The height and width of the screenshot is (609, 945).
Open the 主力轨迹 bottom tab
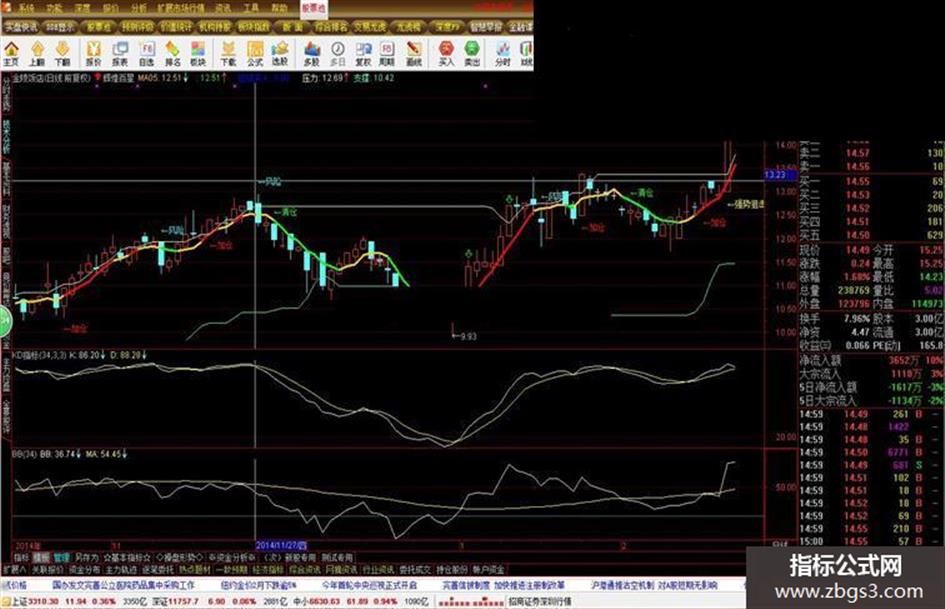(121, 569)
